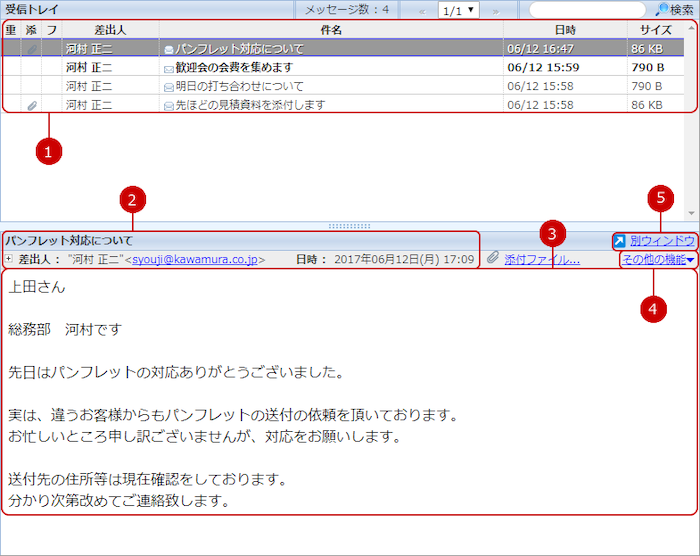Sort messages by 件名 column header
This screenshot has width=700, height=556.
[x=331, y=30]
